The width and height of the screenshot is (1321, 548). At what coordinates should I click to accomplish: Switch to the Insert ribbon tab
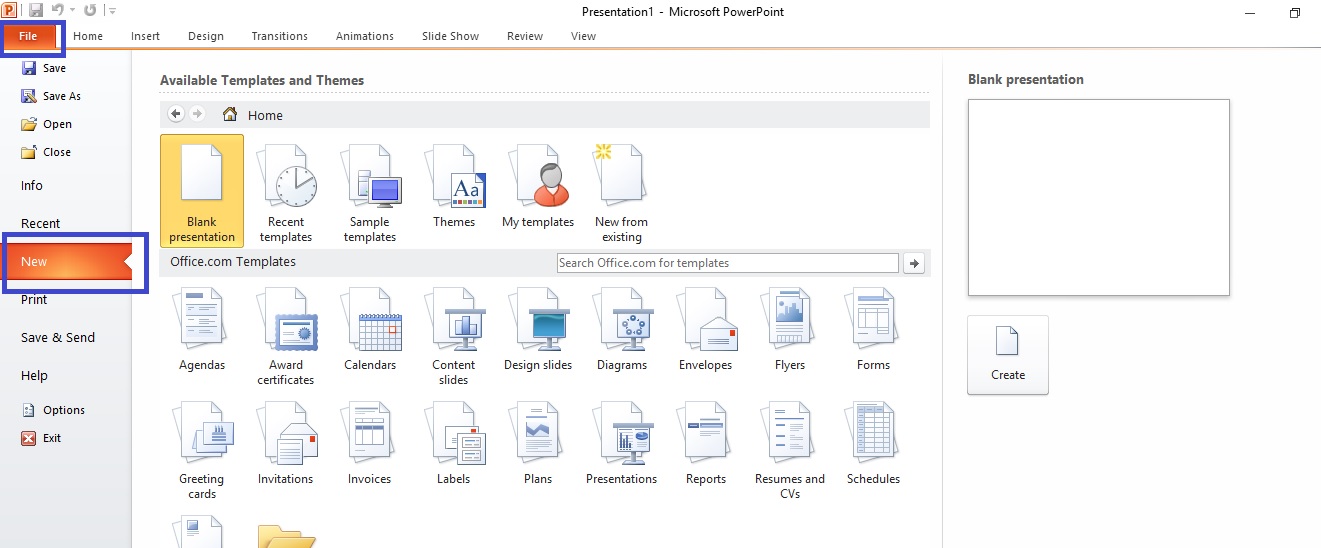[145, 36]
